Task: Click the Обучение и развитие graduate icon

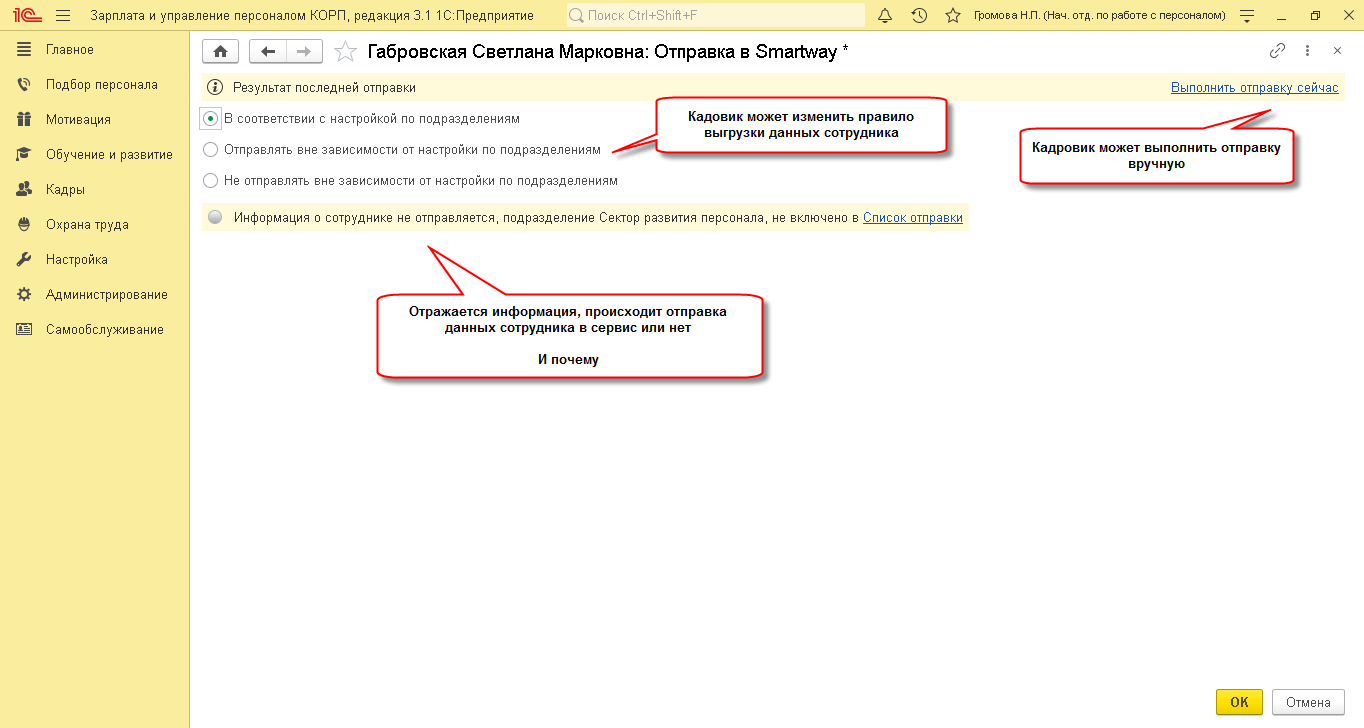Action: tap(24, 155)
